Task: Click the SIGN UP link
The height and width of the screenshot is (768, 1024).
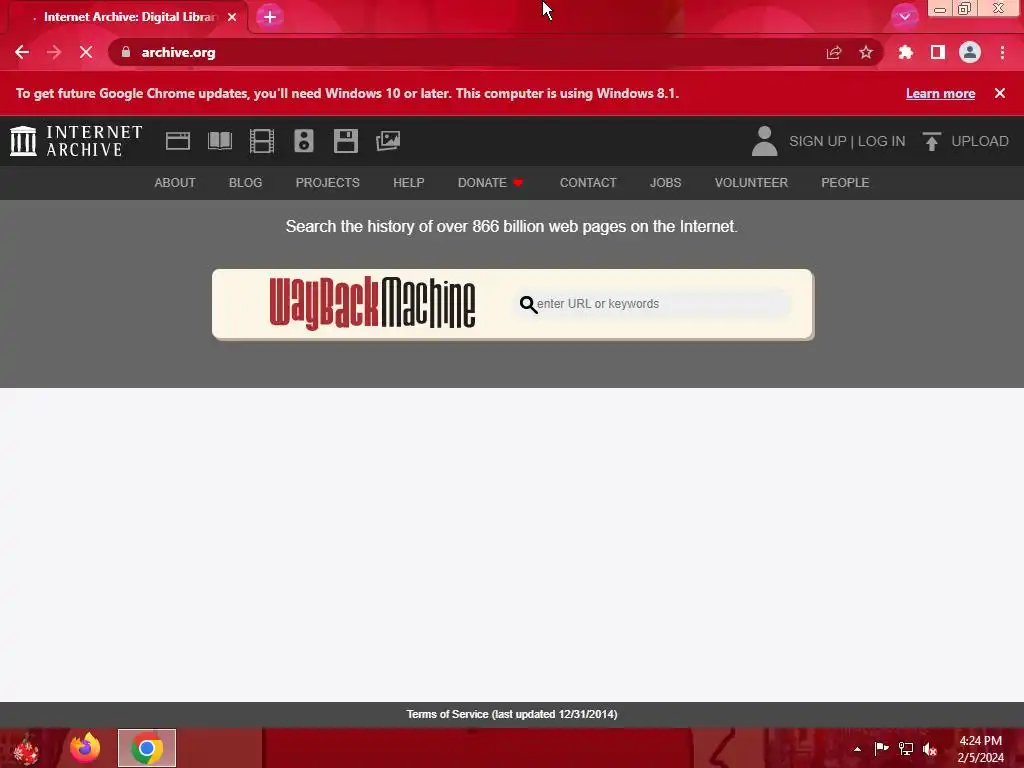Action: coord(817,141)
